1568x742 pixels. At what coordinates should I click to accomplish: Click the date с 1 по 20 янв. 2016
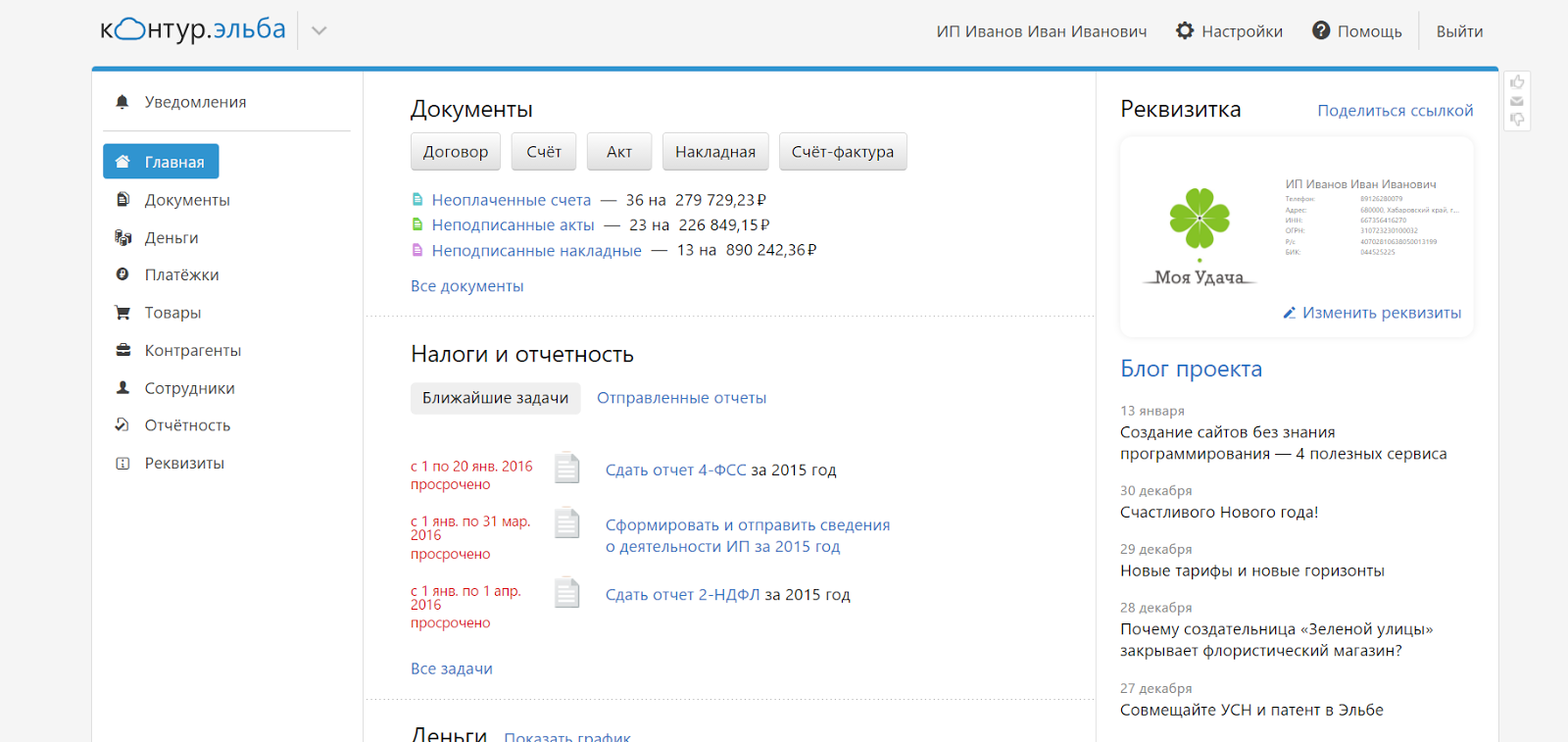[x=471, y=467]
